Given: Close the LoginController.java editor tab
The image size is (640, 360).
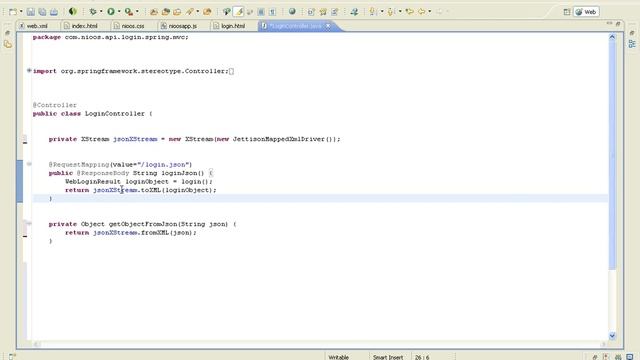Looking at the screenshot, I should coord(328,26).
